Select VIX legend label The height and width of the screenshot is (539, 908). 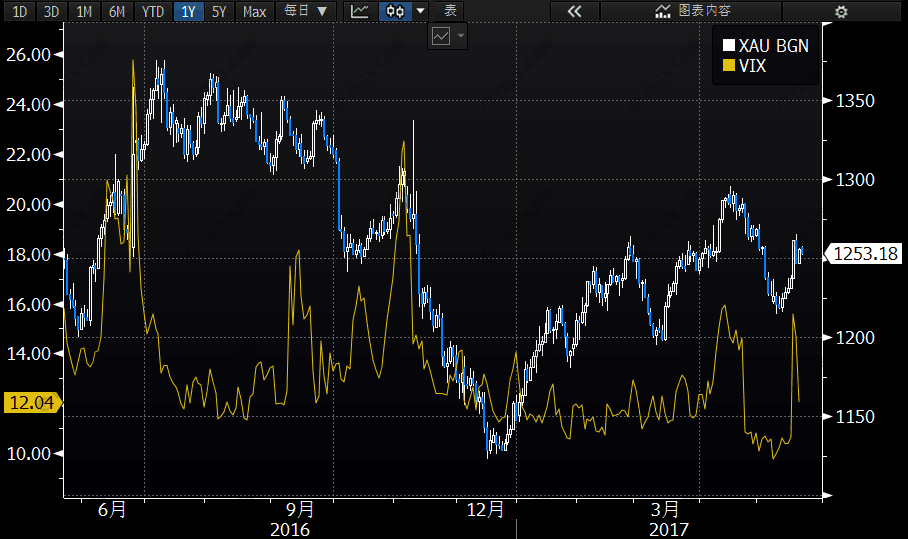click(752, 66)
